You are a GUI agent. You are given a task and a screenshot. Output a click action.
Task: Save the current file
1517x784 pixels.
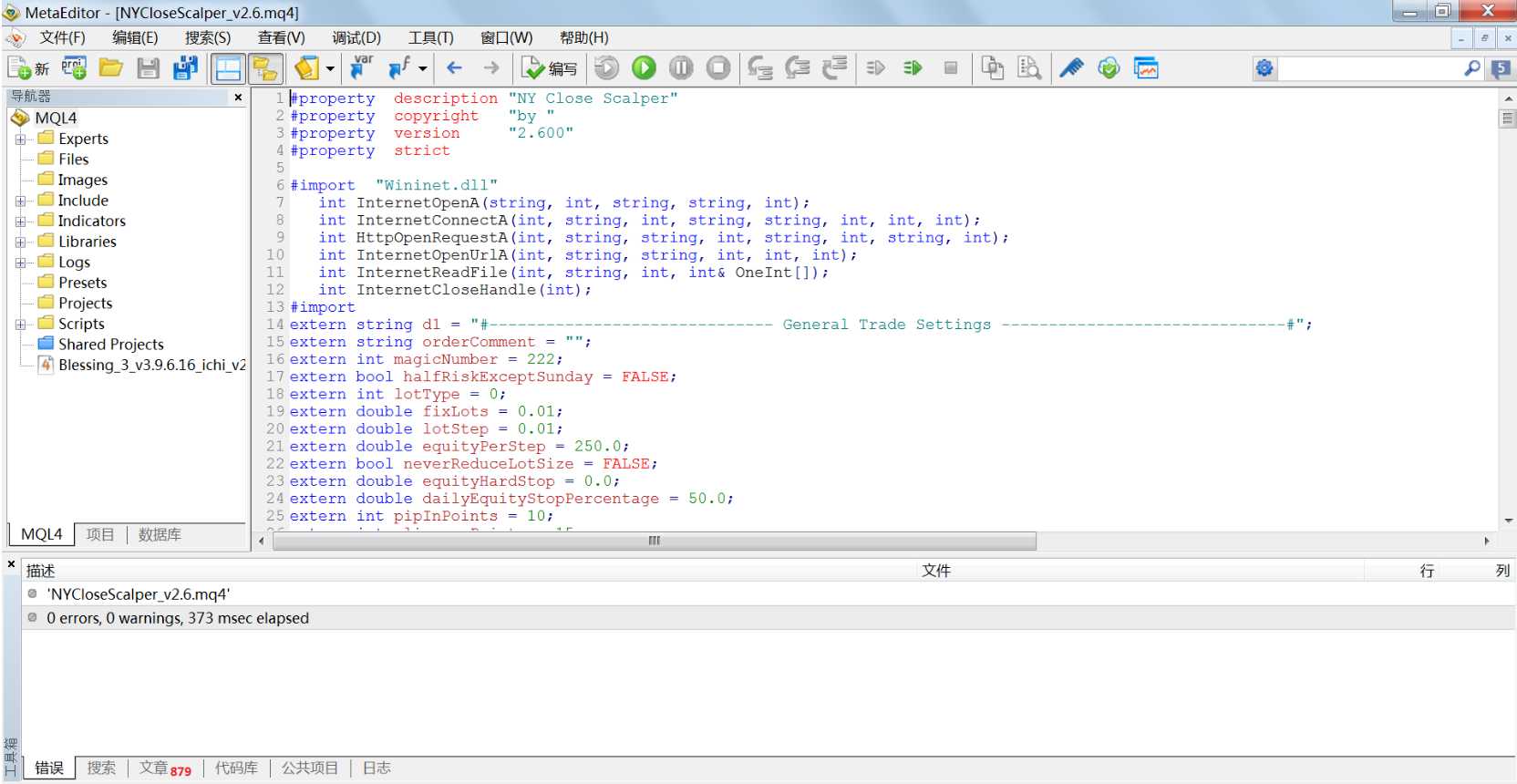point(149,68)
